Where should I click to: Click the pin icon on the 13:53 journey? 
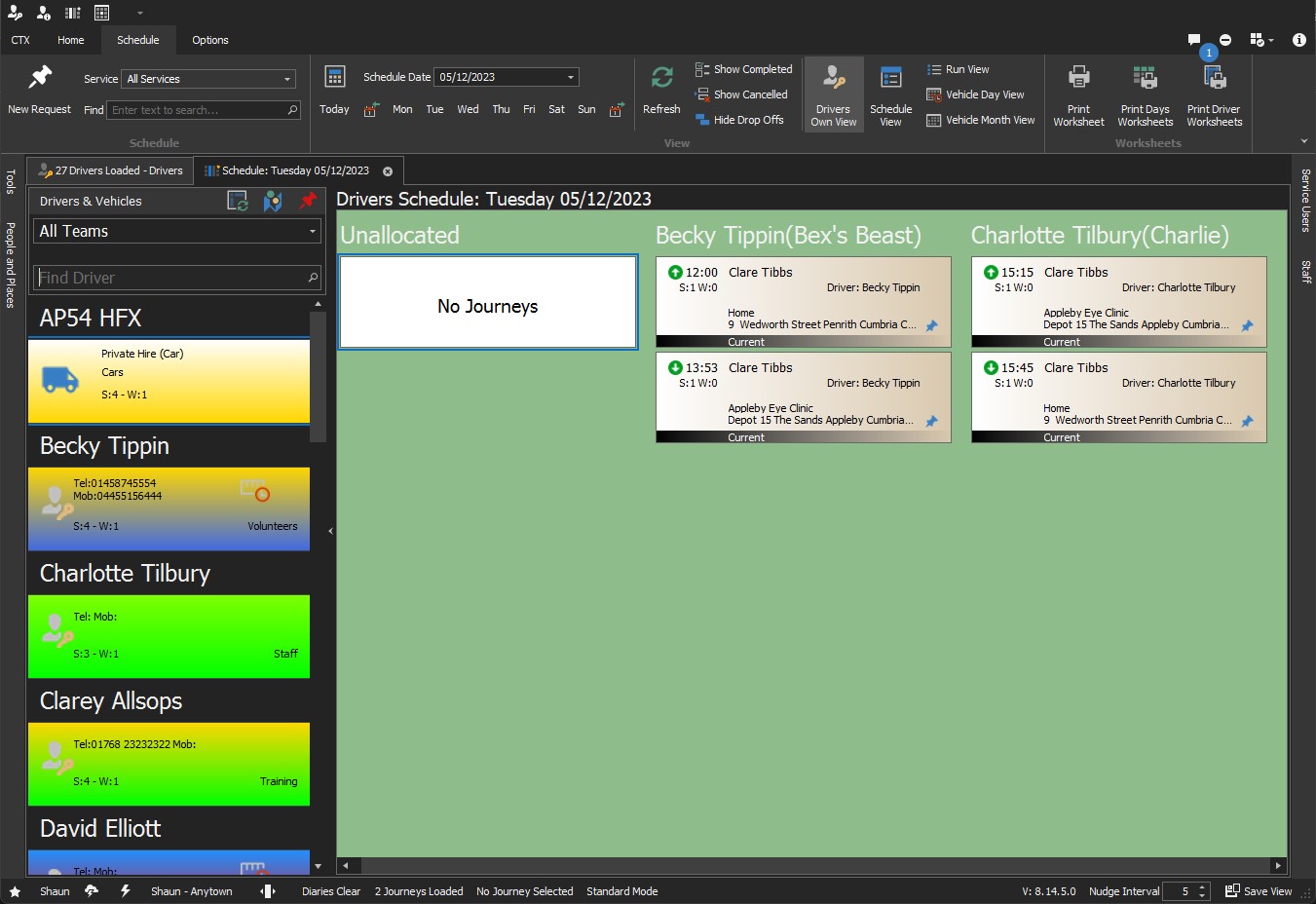931,422
